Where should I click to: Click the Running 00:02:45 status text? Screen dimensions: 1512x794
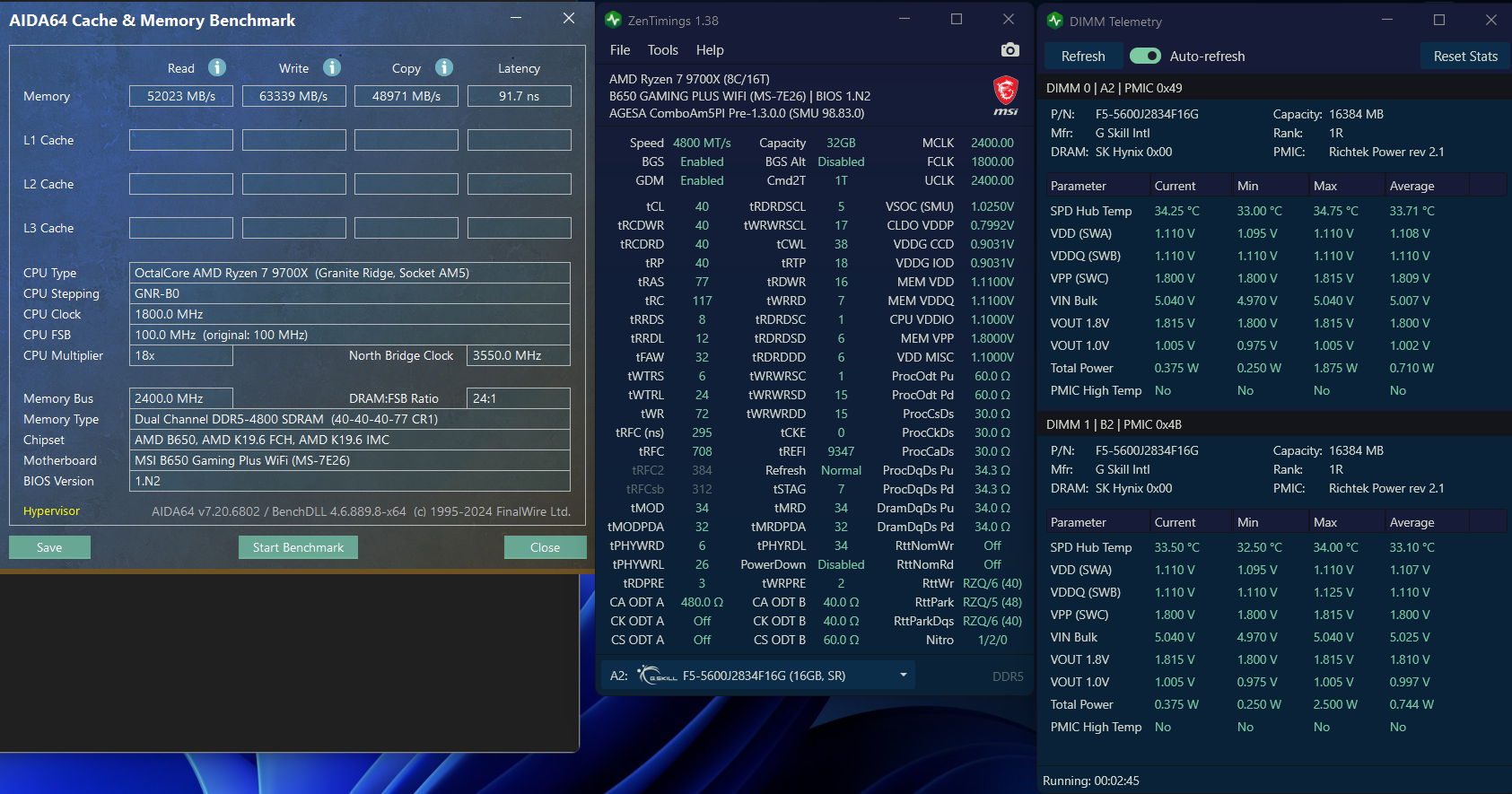1090,781
